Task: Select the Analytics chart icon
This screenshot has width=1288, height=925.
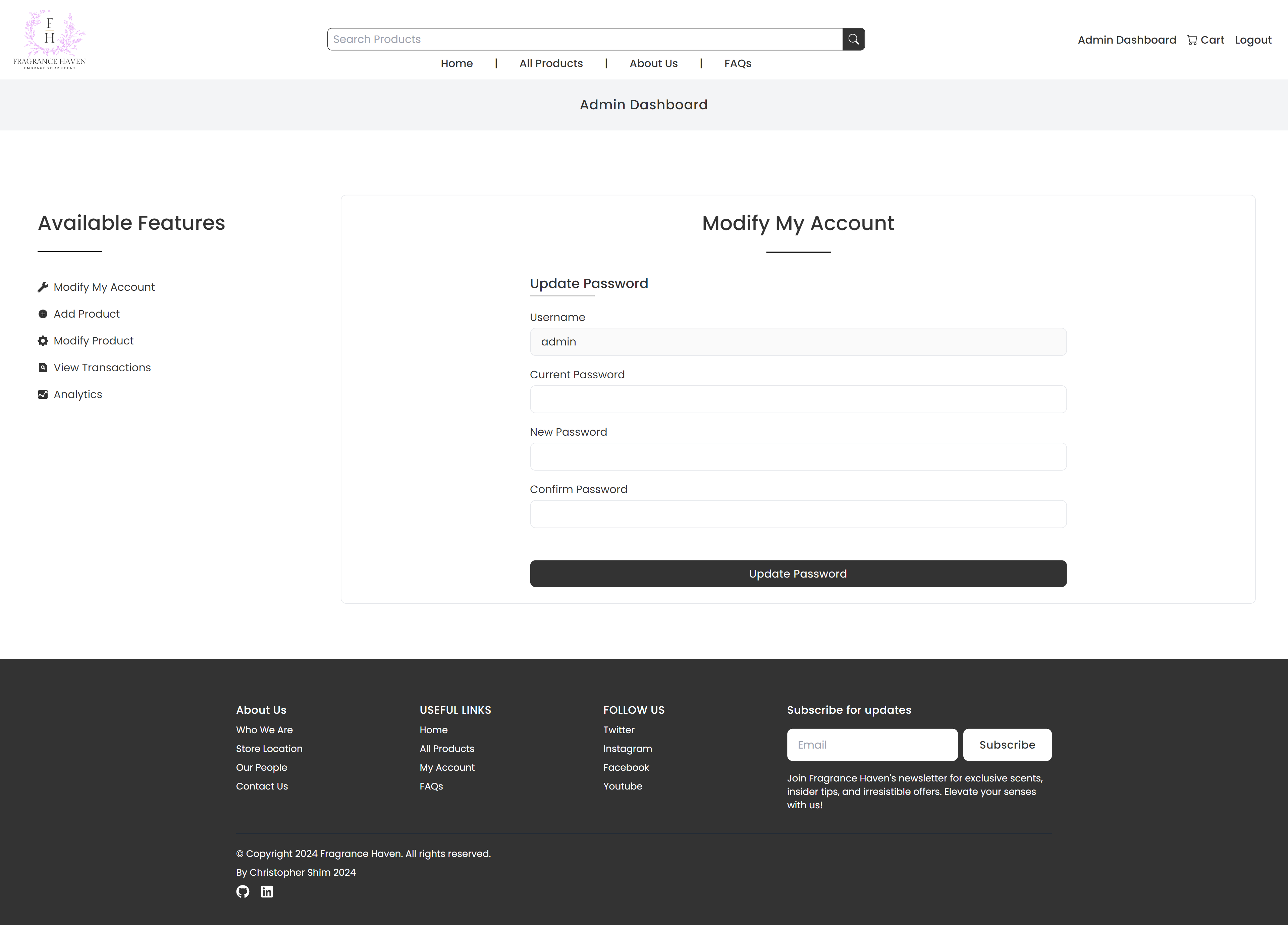Action: click(43, 394)
